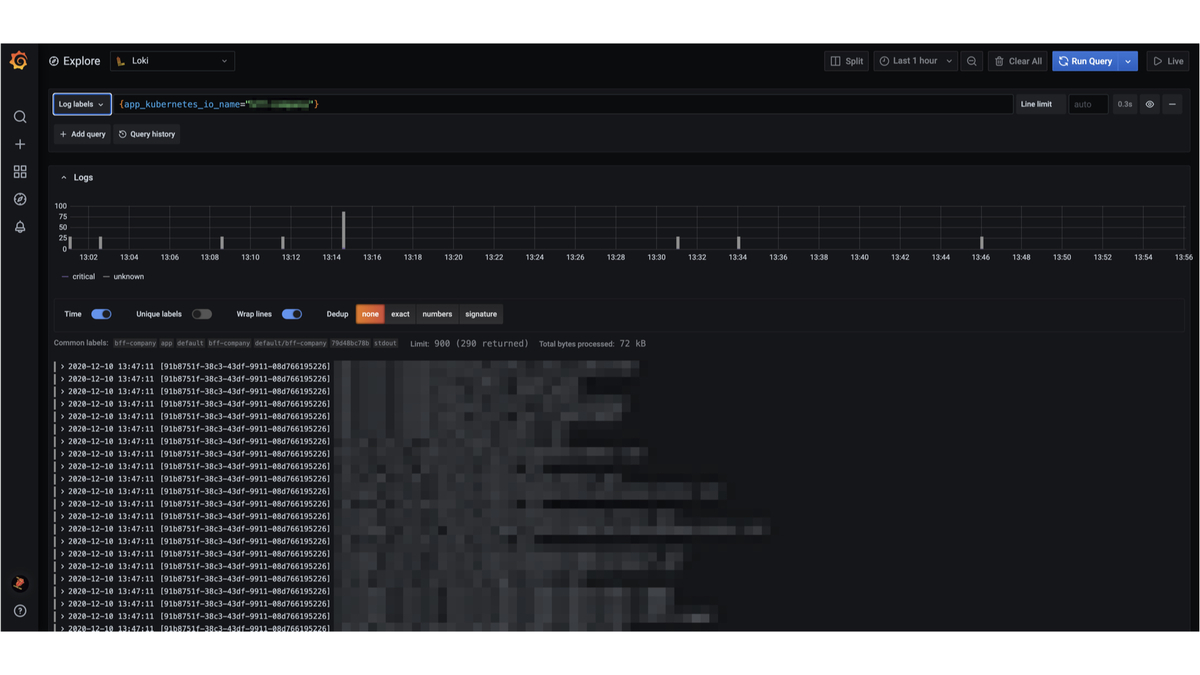
Task: Split the Explore view
Action: 847,61
